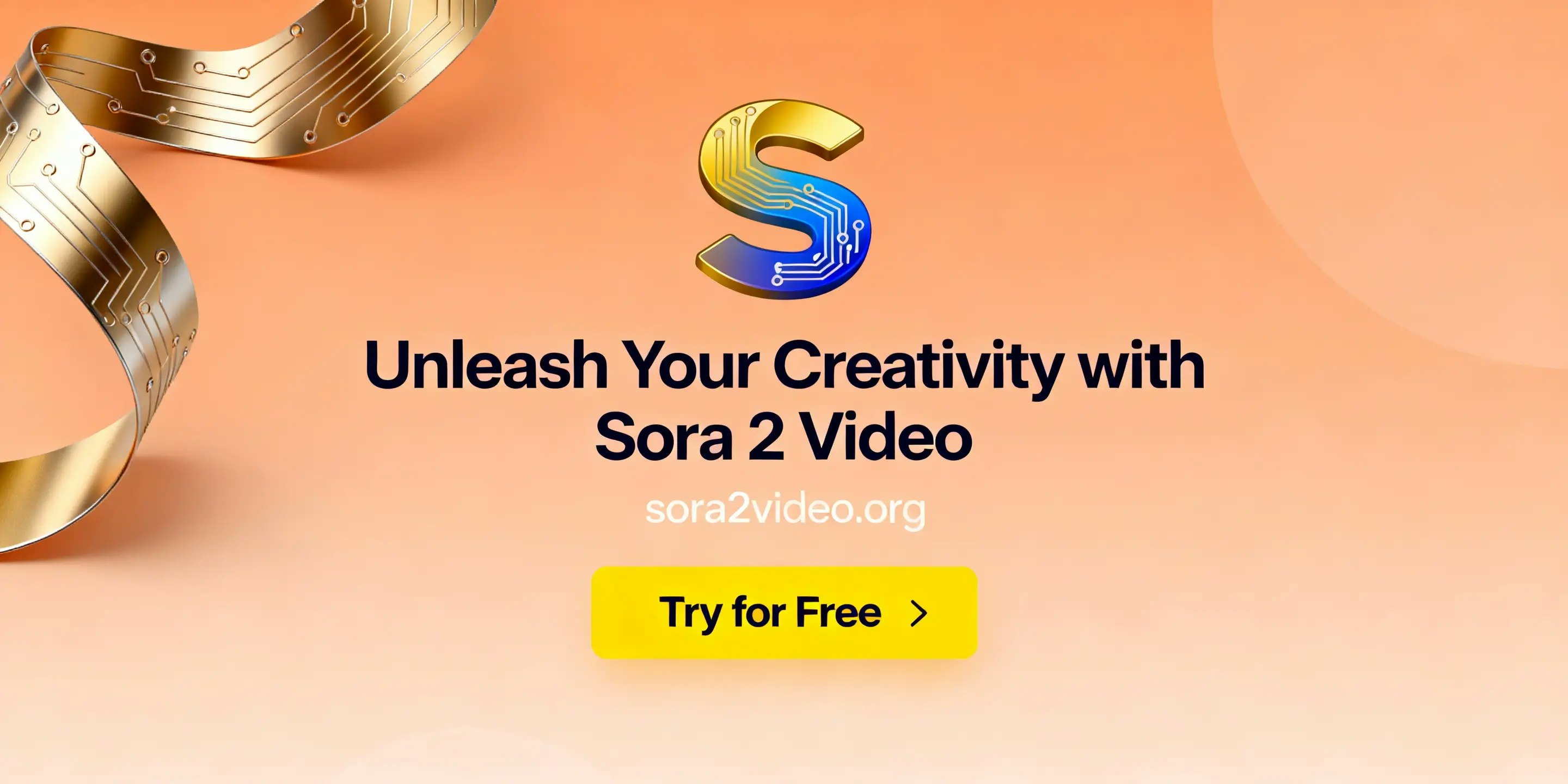Select the Sora 2 Video headline line
Viewport: 1568px width, 784px height.
coord(784,437)
